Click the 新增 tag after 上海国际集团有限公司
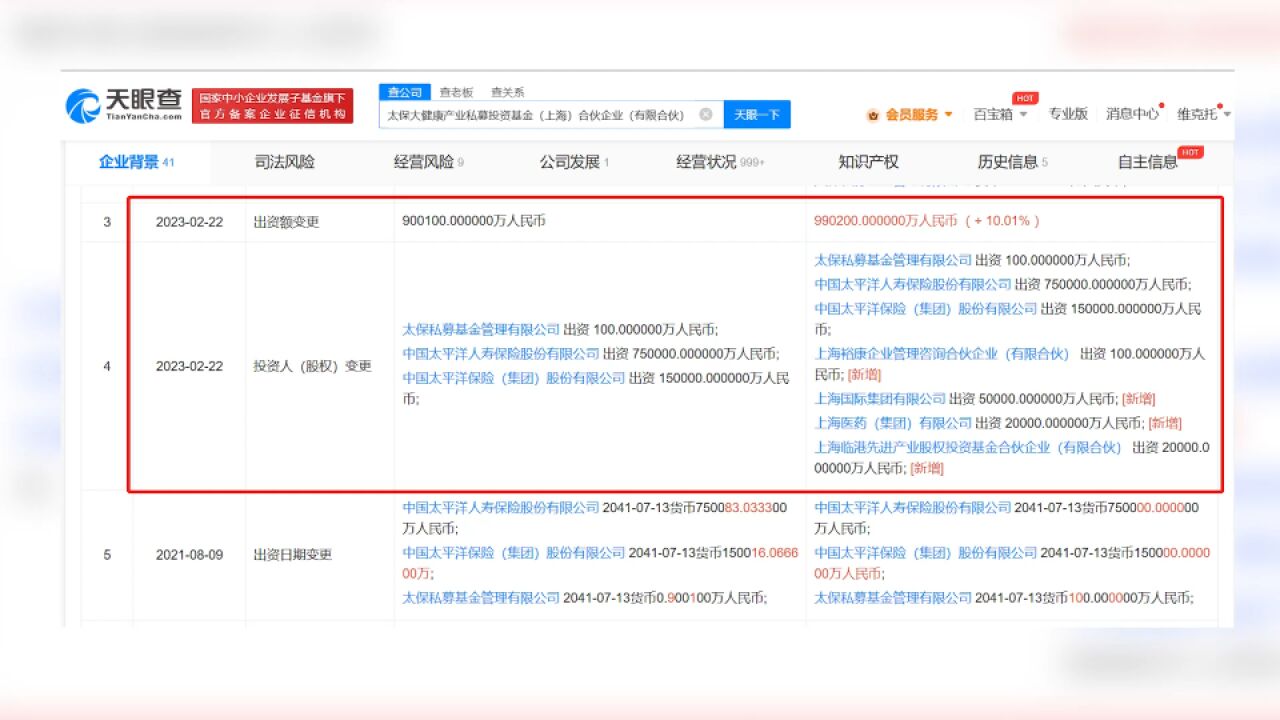This screenshot has width=1280, height=720. coord(1138,399)
